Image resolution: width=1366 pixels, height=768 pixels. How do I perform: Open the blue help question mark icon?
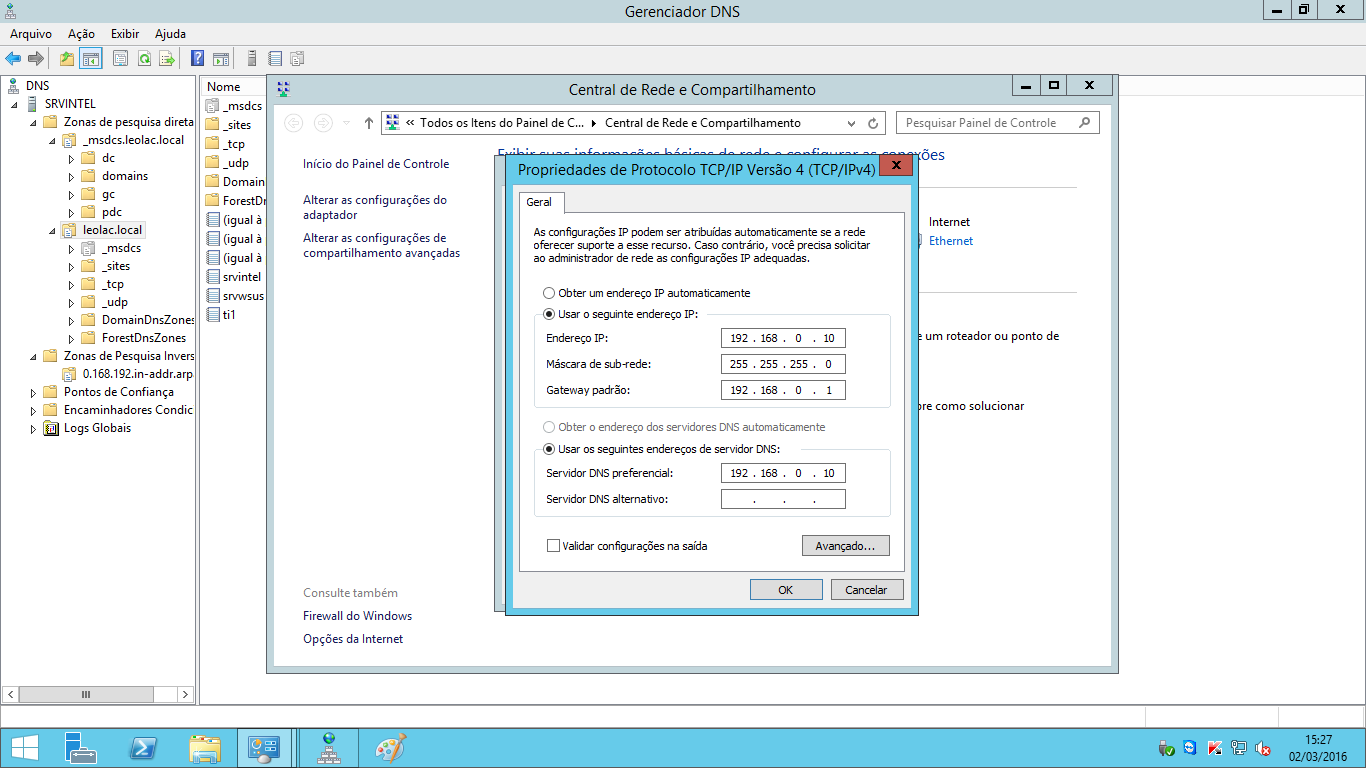pyautogui.click(x=197, y=59)
